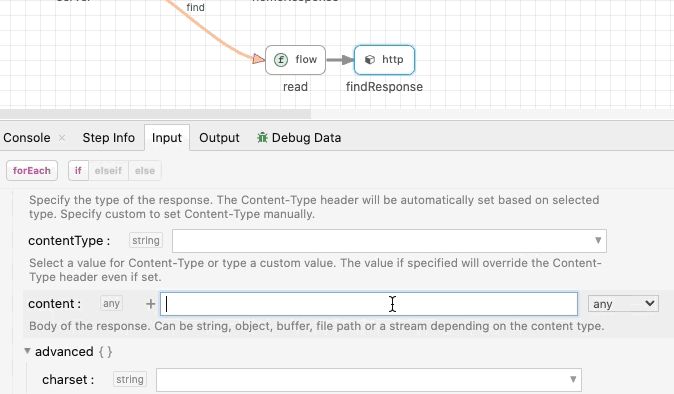
Task: Click the 'read' label under flow node
Action: (x=295, y=87)
